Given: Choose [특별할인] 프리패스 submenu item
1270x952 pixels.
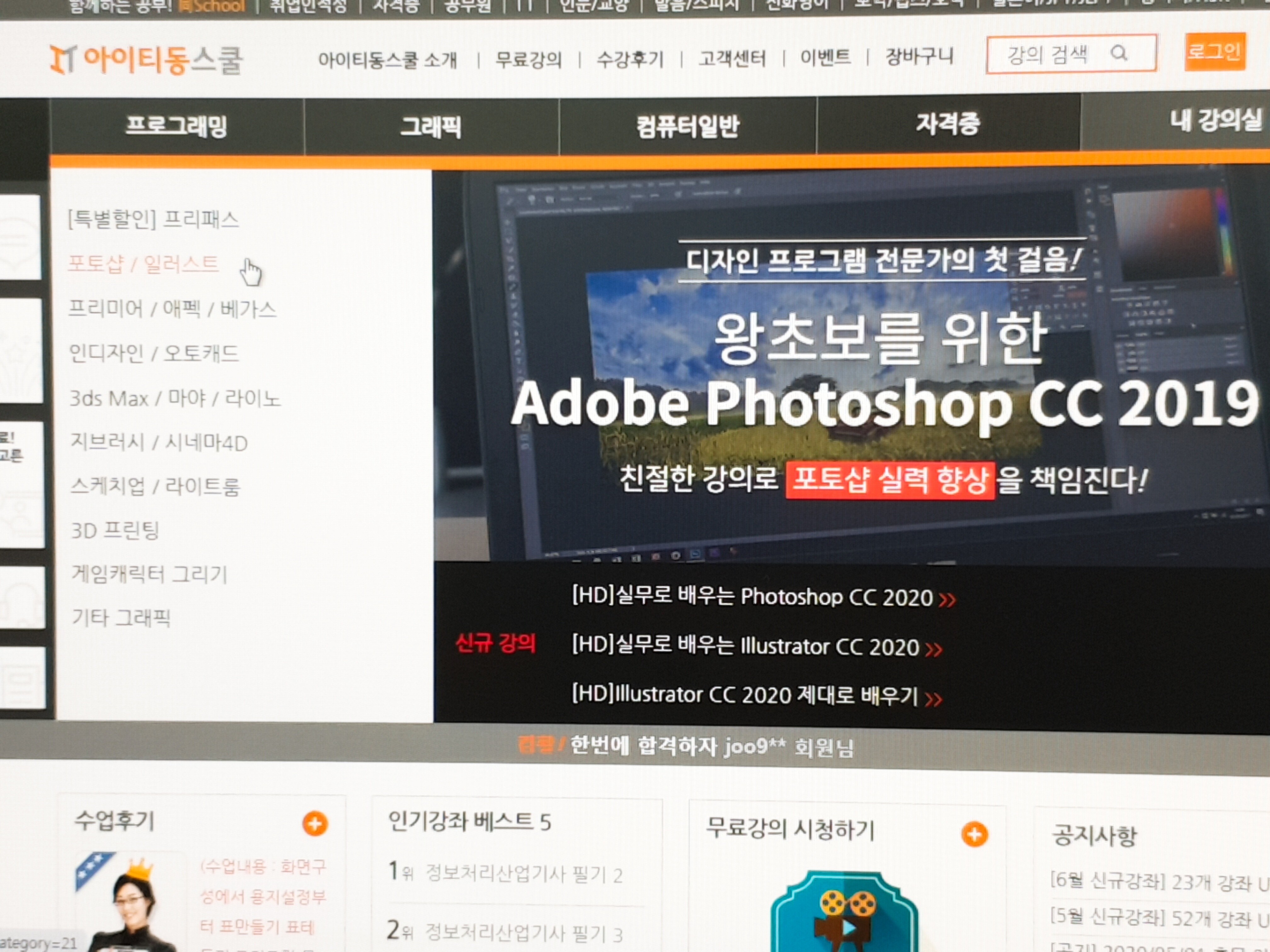Looking at the screenshot, I should [x=153, y=219].
